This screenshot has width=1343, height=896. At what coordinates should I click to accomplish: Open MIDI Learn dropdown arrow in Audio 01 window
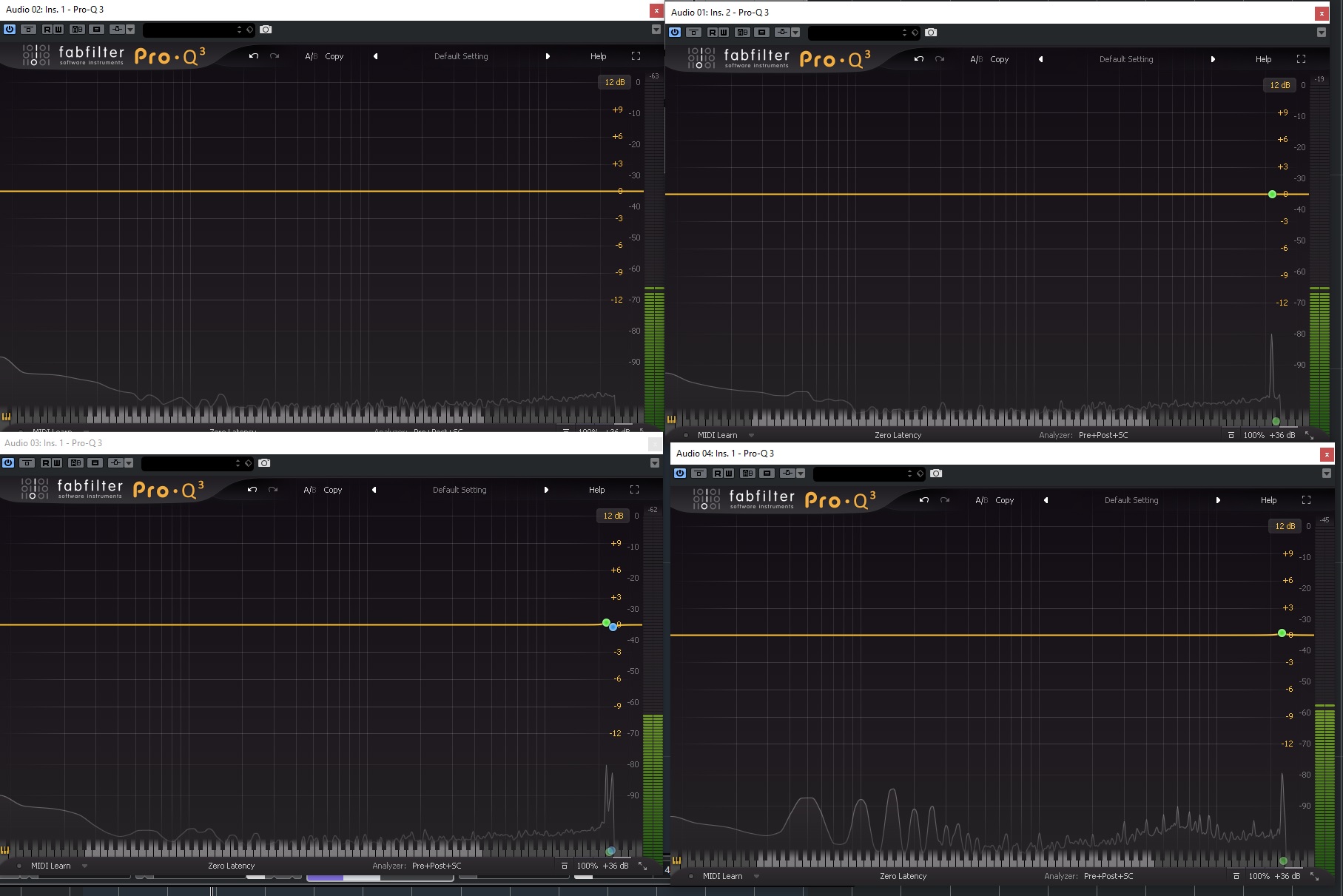[752, 435]
